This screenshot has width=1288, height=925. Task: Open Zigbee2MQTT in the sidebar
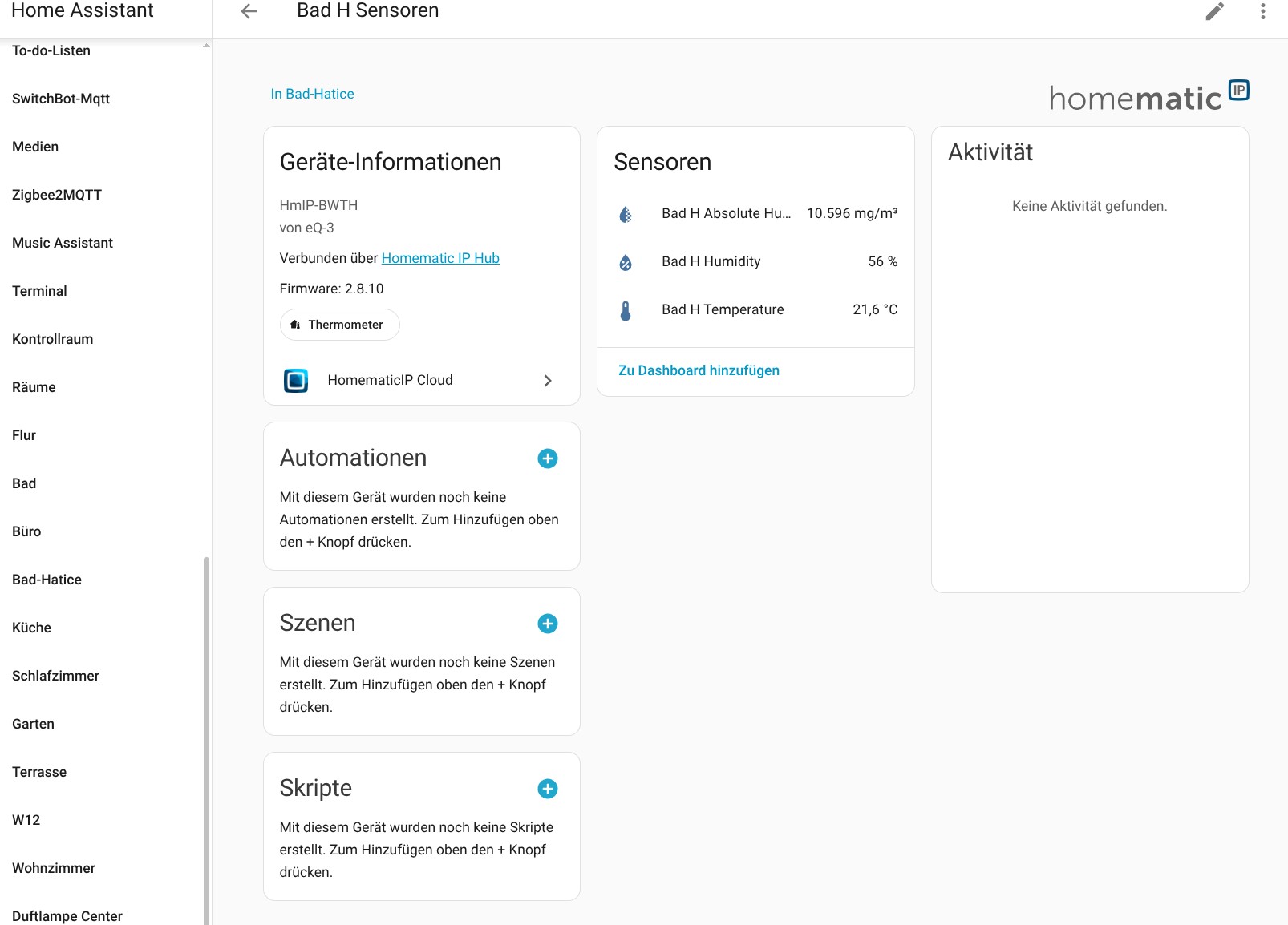[x=57, y=195]
